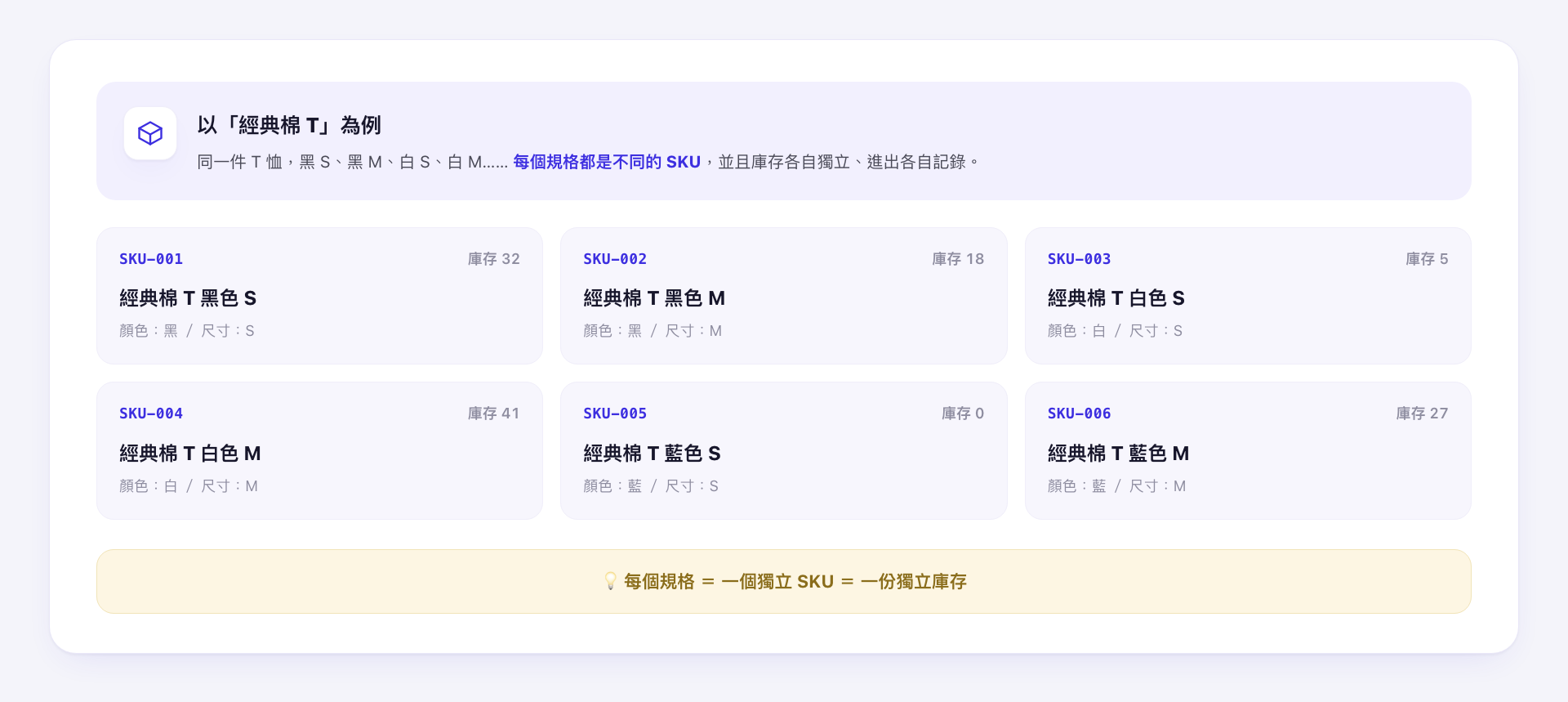
Task: Click the 庫存 27 stock value
Action: [1422, 414]
